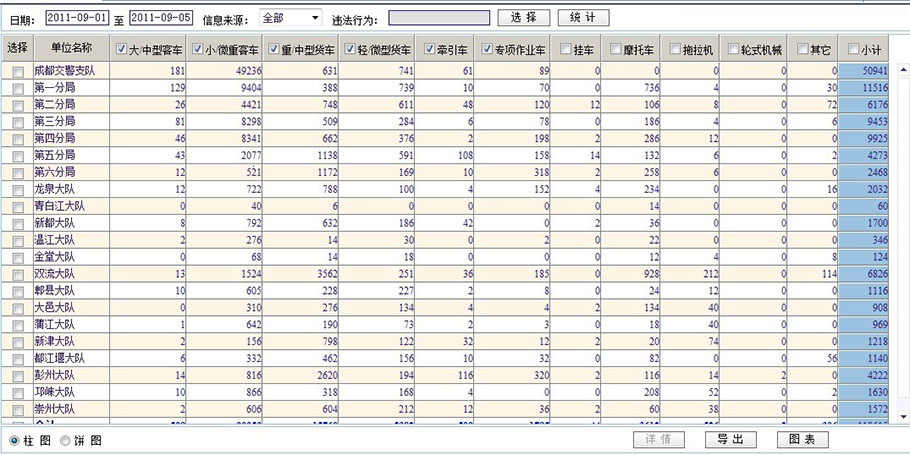The height and width of the screenshot is (455, 910).
Task: Click the 单位名称 column header
Action: pyautogui.click(x=71, y=49)
